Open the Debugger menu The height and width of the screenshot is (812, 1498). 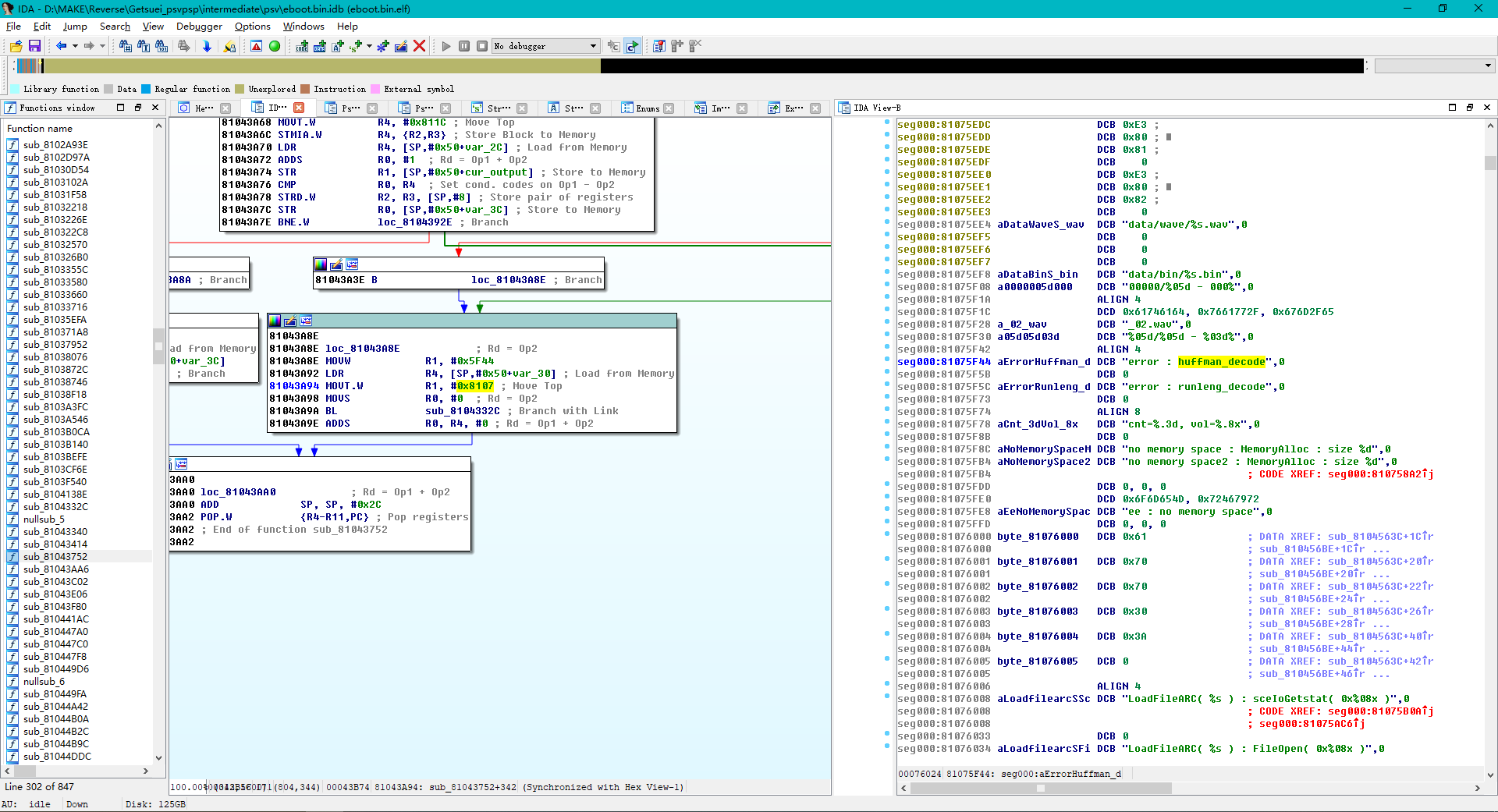(x=199, y=26)
